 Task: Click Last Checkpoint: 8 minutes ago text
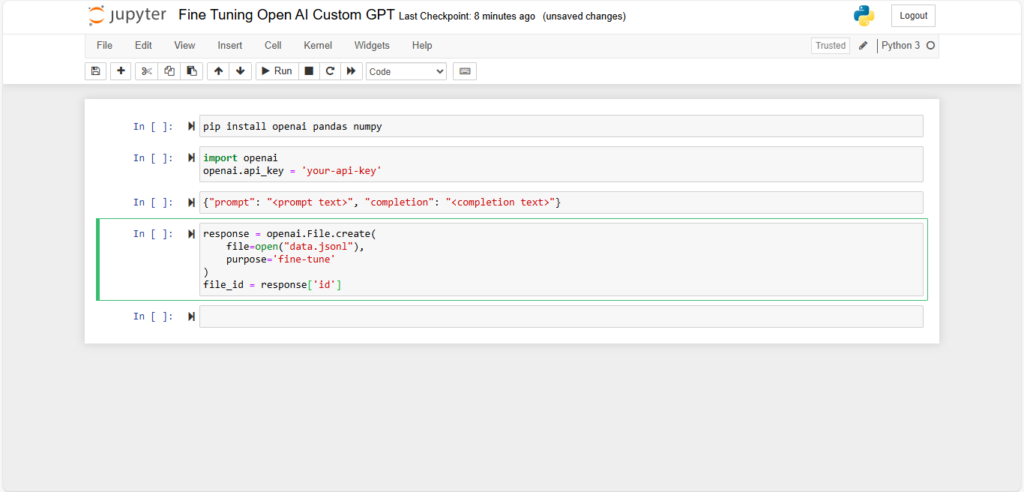click(467, 16)
